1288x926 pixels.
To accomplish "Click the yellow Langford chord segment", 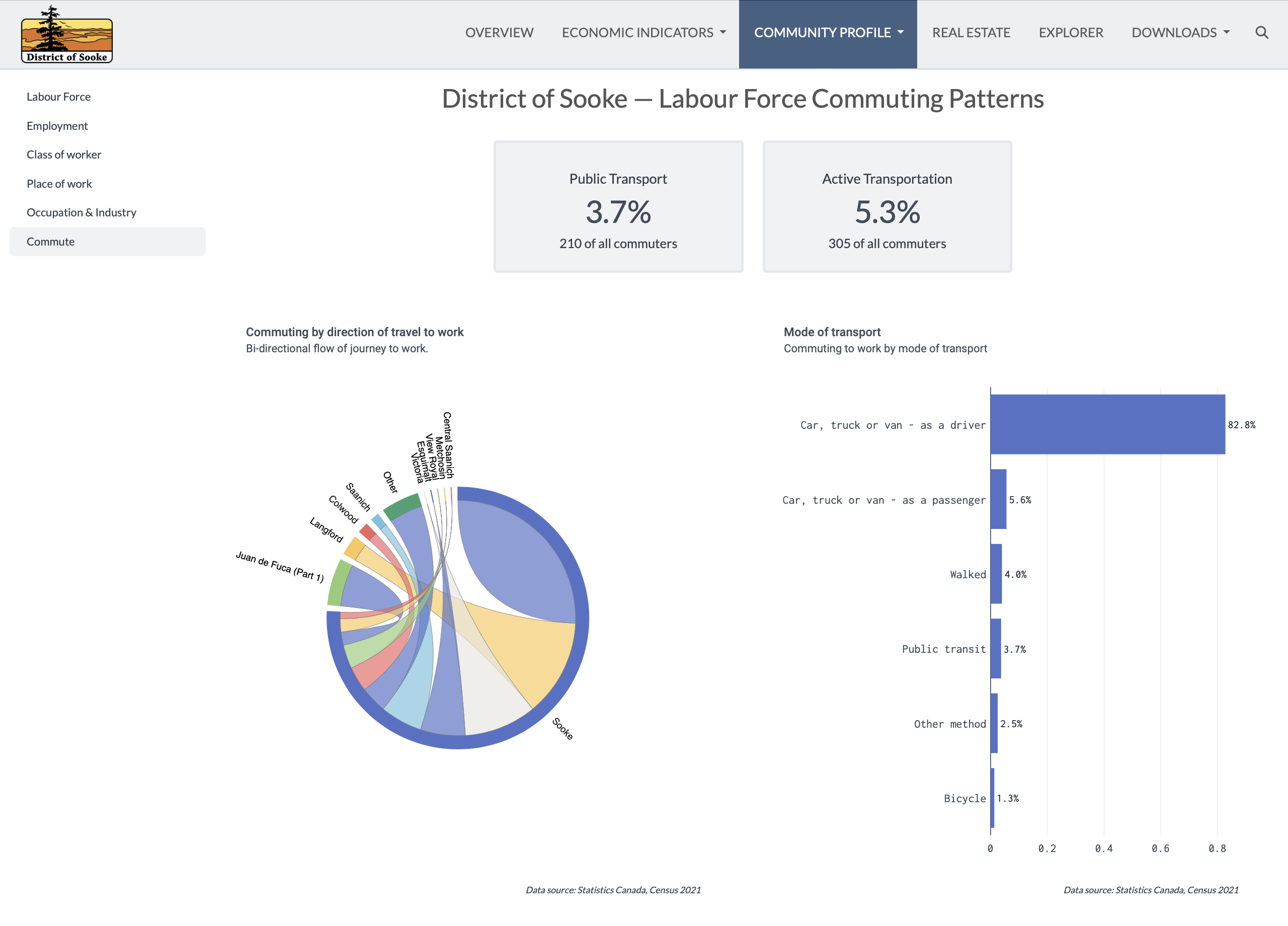I will tap(354, 548).
